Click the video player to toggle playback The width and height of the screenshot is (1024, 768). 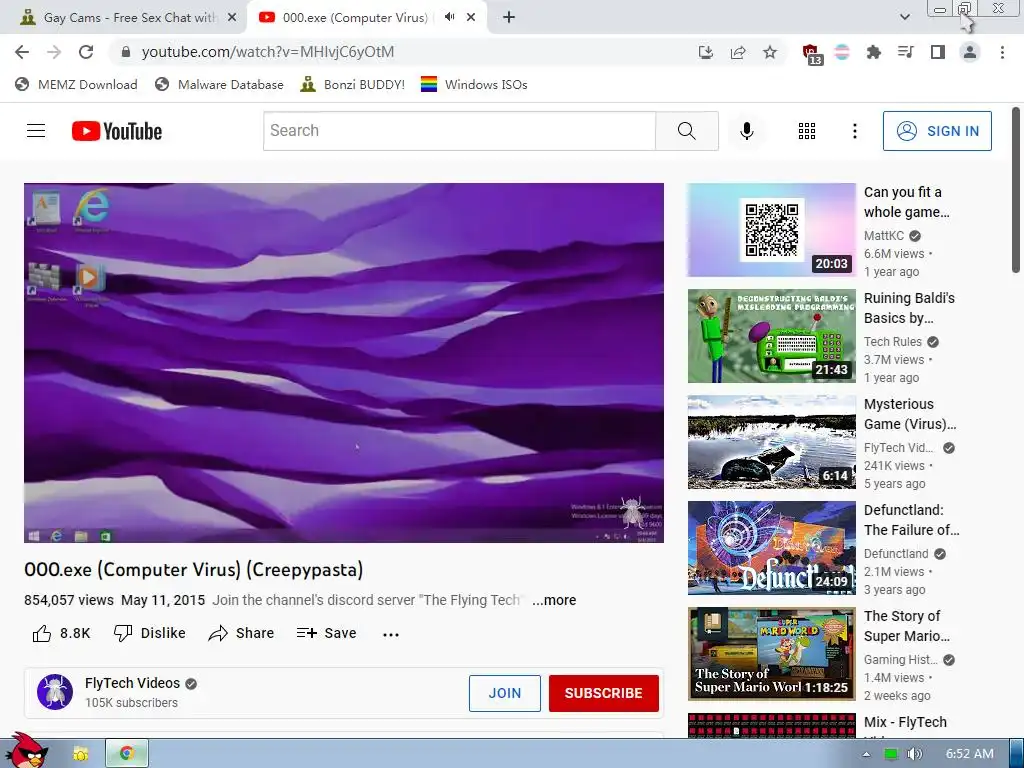click(344, 362)
